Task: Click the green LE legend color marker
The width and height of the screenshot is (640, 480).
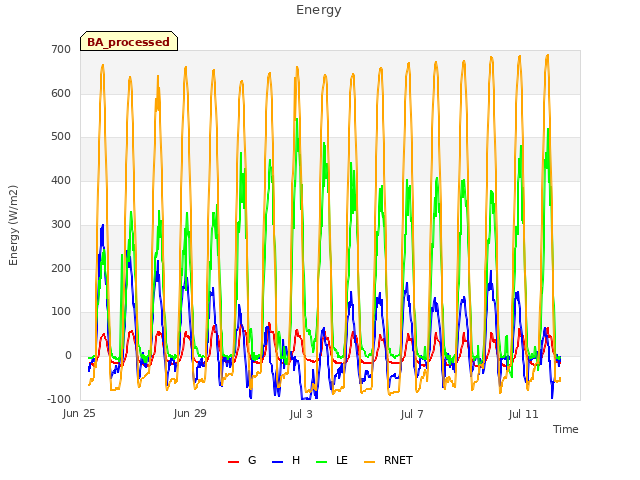Action: tap(322, 462)
